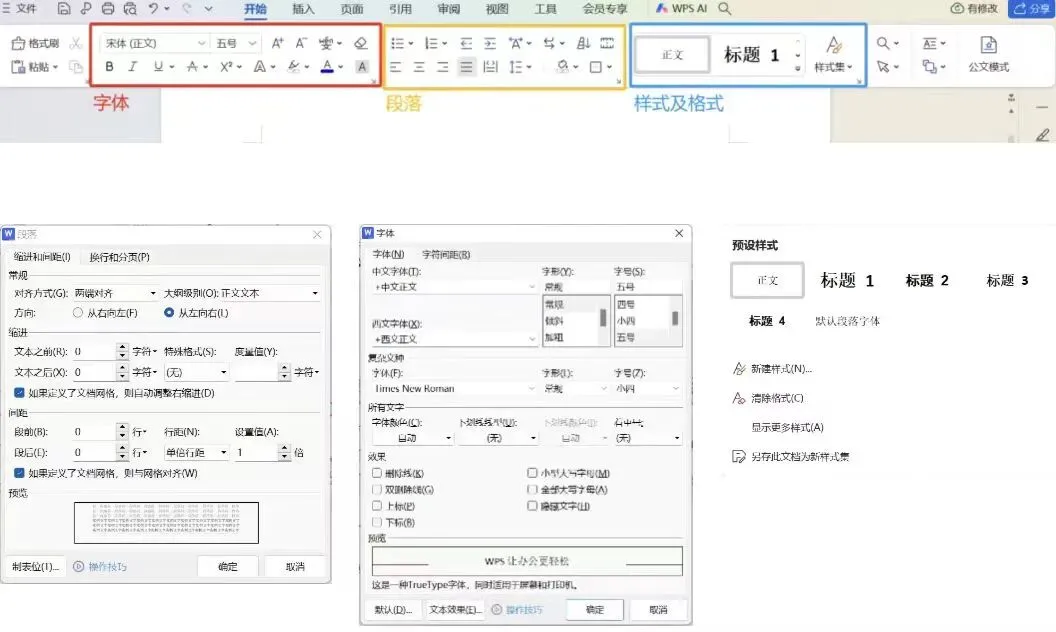Click the character shading A icon
Image resolution: width=1056 pixels, height=632 pixels.
(362, 67)
